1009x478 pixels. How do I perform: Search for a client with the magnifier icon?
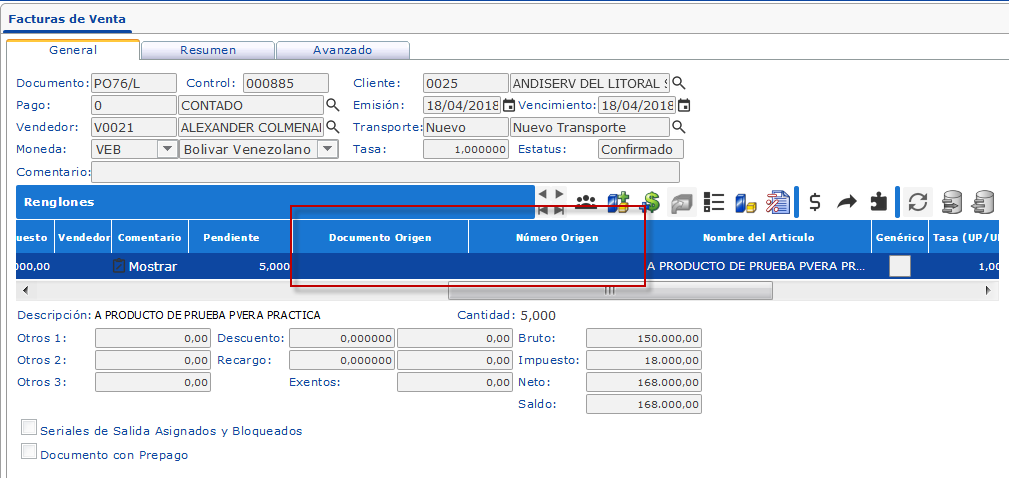point(679,83)
